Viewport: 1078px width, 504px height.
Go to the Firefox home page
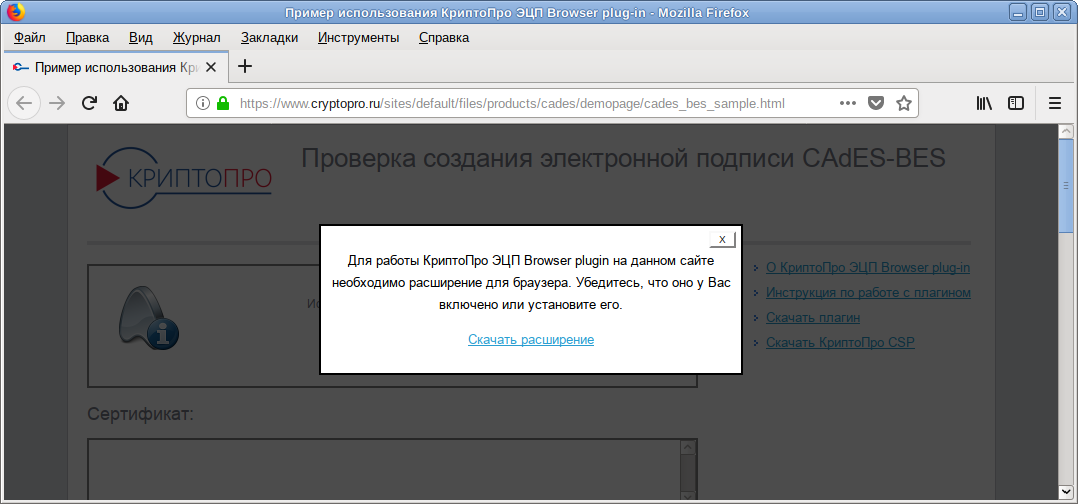point(121,103)
